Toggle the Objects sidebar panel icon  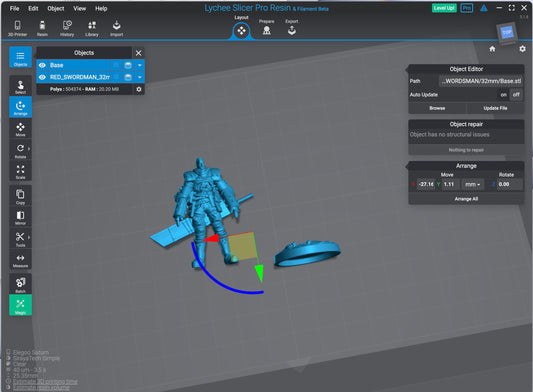[20, 57]
